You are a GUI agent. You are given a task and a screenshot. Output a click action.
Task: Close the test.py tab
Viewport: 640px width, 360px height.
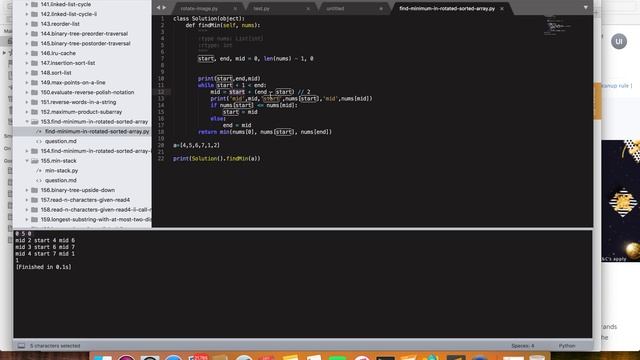point(308,9)
